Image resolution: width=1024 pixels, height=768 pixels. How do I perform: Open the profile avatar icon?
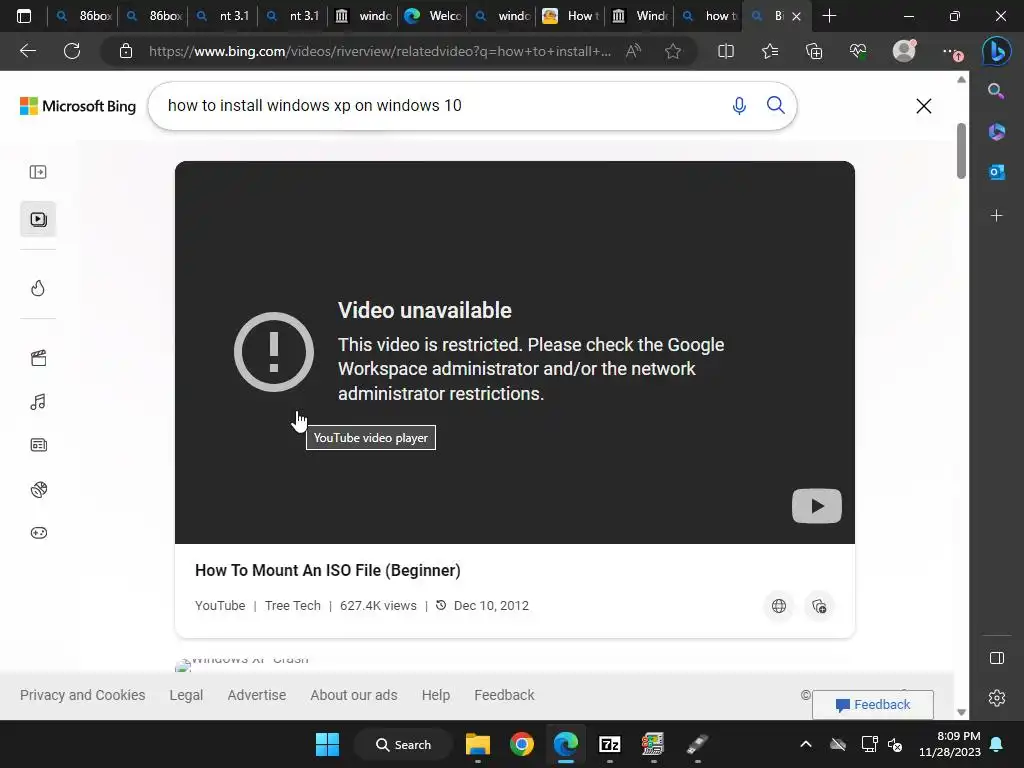click(x=904, y=50)
